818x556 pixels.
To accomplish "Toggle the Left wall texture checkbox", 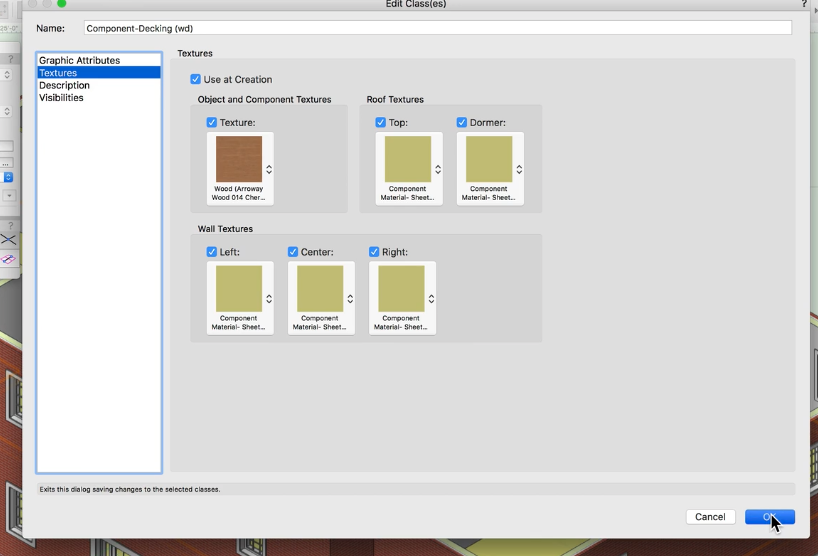I will [212, 252].
